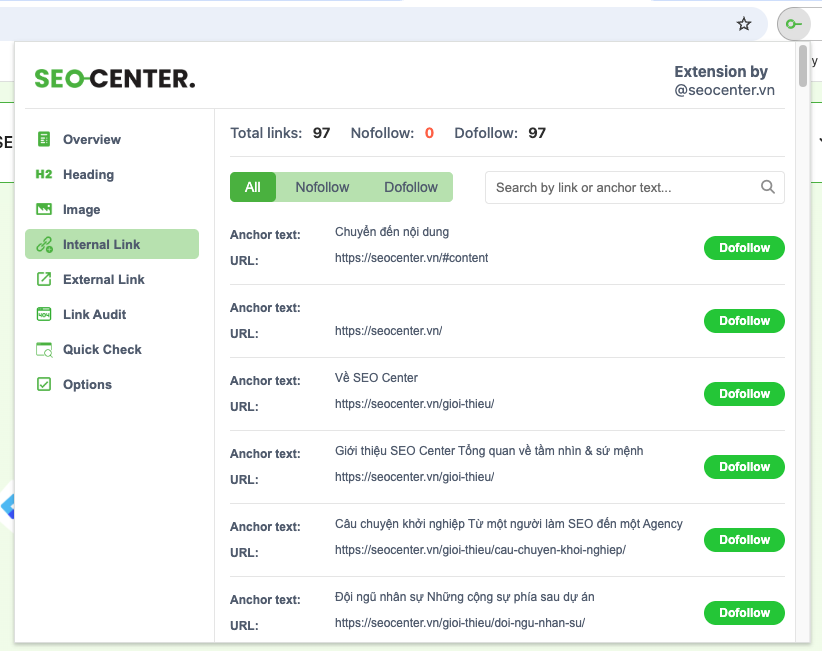Go to the Heading section
The height and width of the screenshot is (651, 822).
(x=88, y=174)
